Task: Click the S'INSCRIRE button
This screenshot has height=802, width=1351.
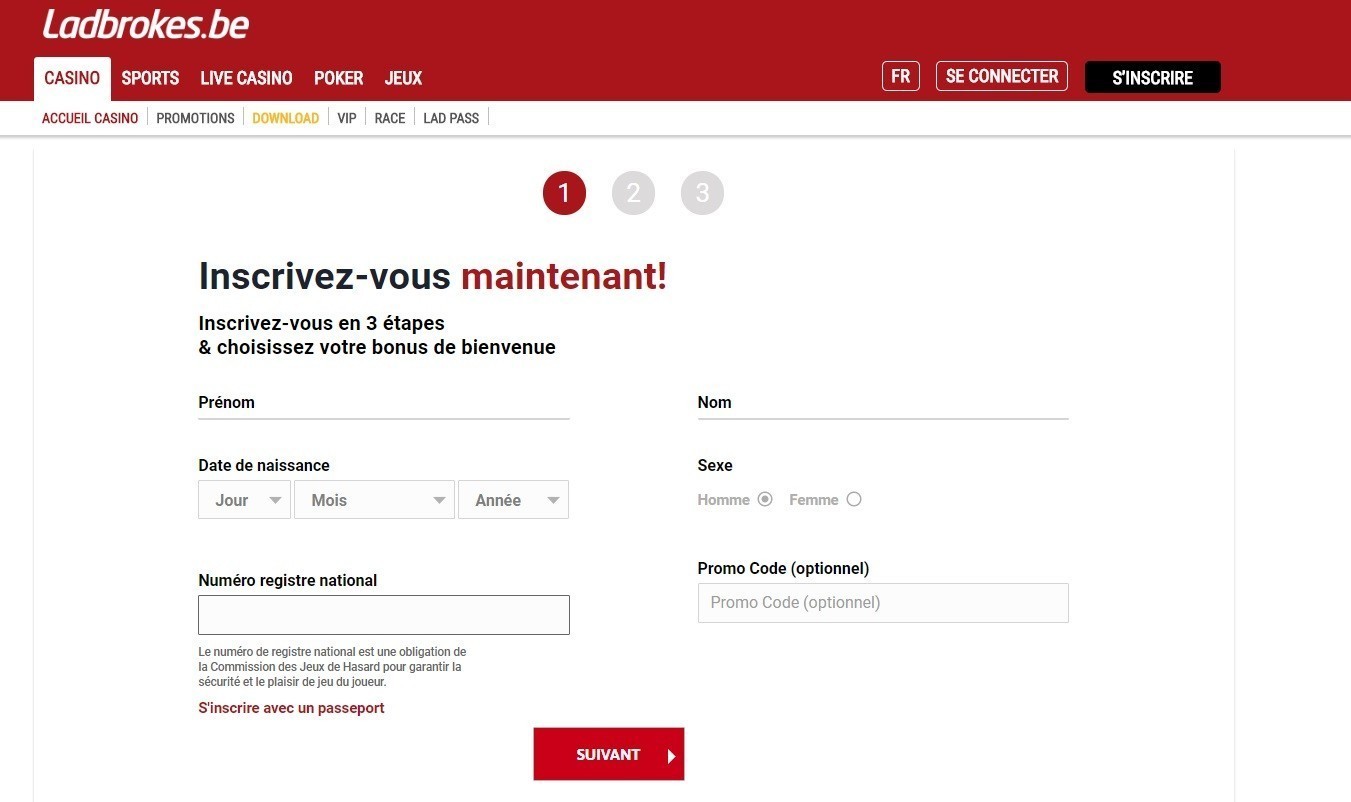Action: 1152,77
